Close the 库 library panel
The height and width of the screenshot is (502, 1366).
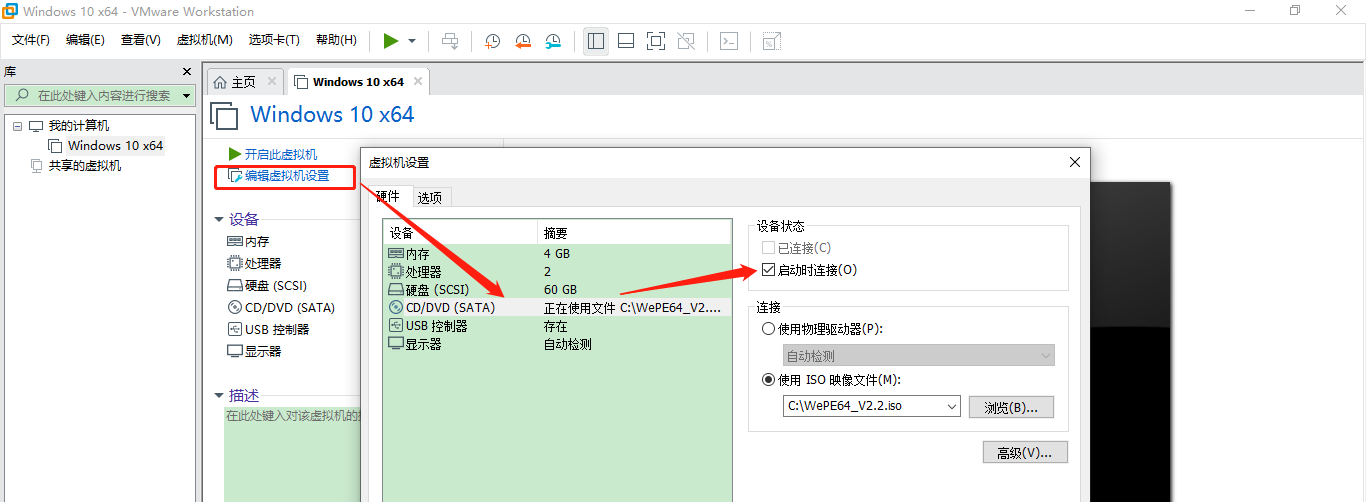[x=186, y=72]
